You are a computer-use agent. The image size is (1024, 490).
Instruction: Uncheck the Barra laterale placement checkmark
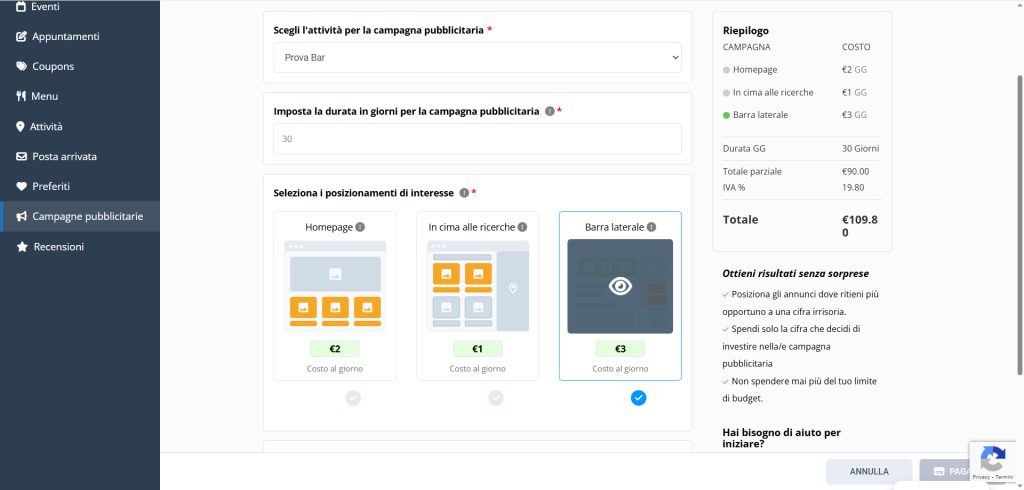pyautogui.click(x=639, y=398)
